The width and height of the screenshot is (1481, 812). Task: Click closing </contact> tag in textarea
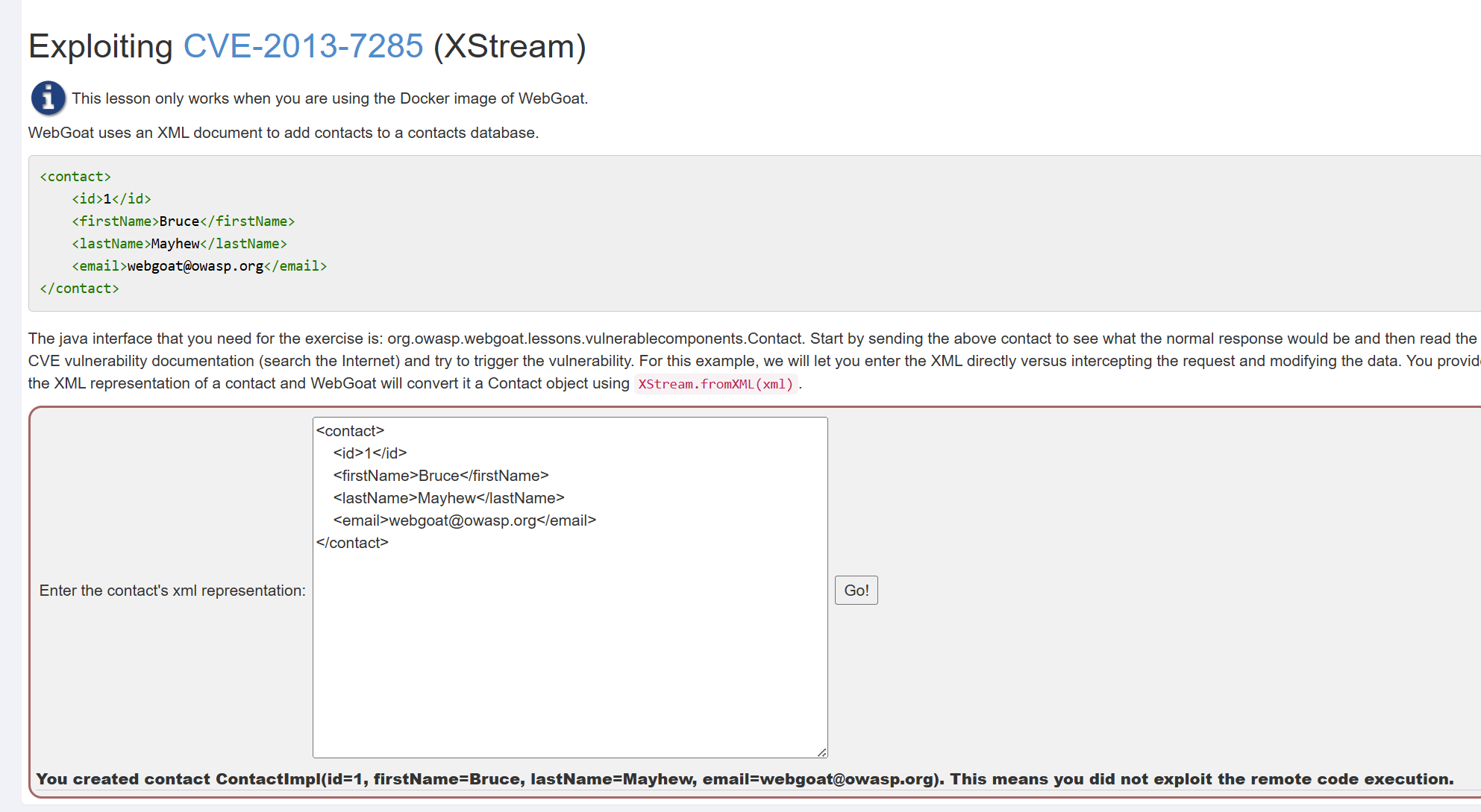[x=352, y=543]
